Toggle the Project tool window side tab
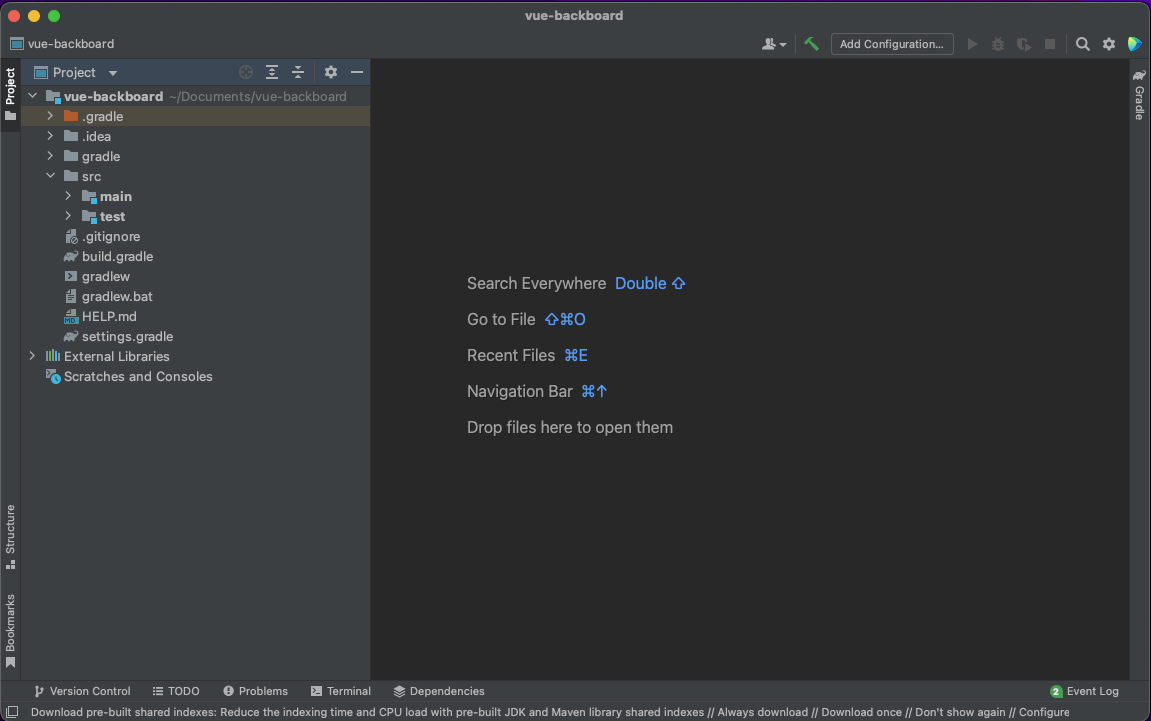Viewport: 1151px width, 721px height. click(10, 94)
